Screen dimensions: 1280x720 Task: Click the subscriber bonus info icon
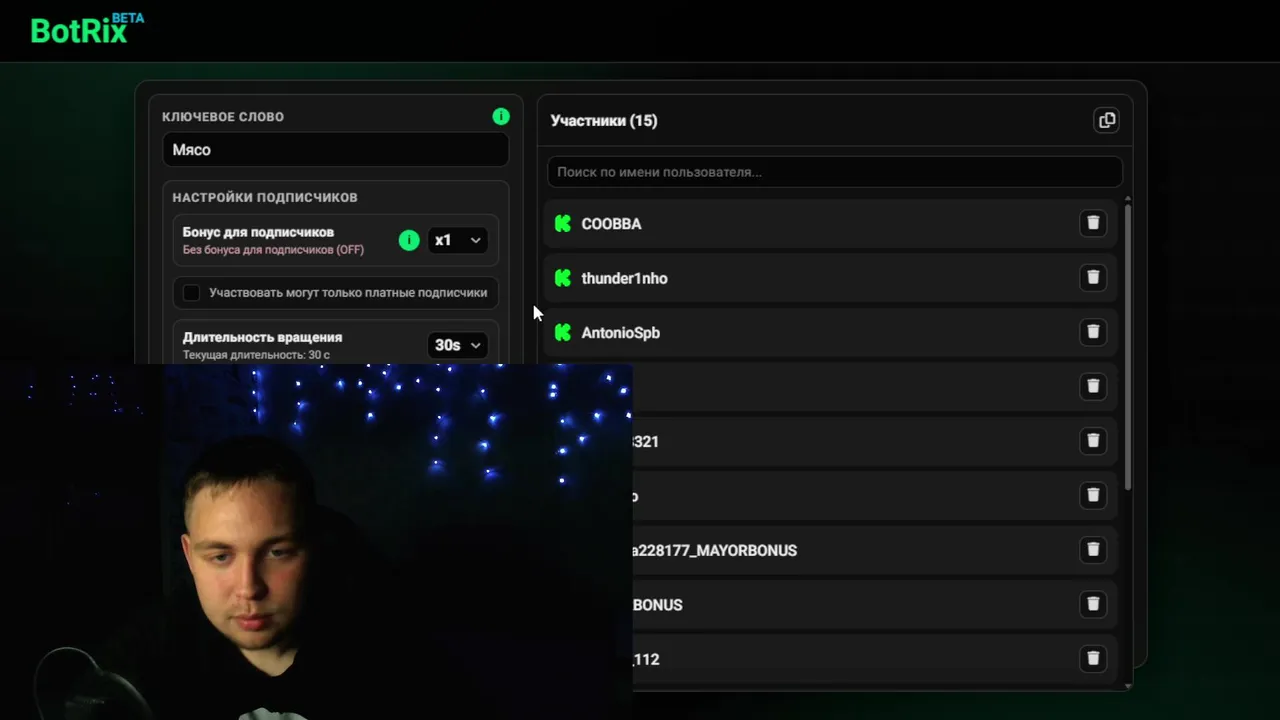pos(409,240)
